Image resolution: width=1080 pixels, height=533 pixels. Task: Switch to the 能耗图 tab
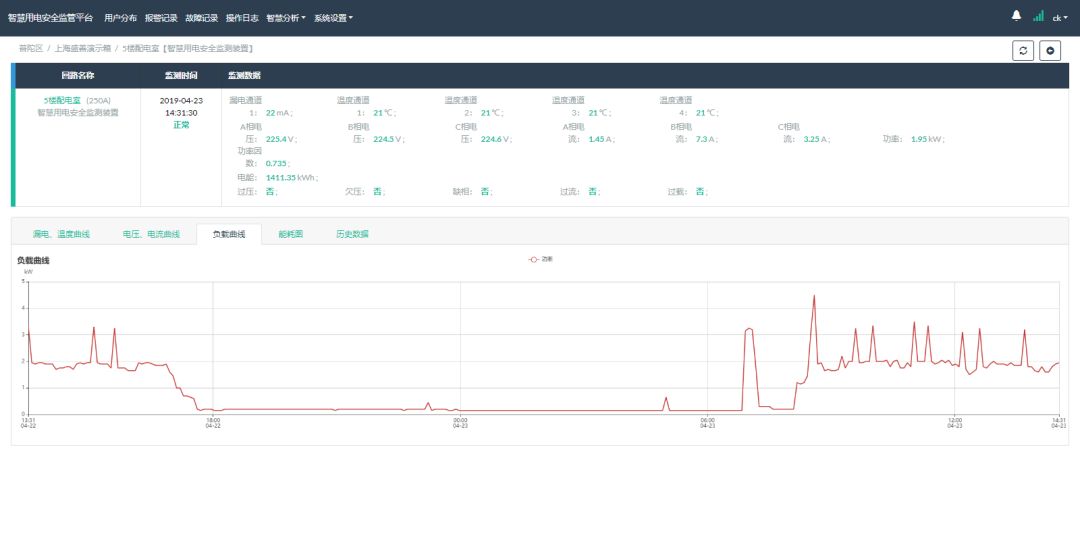[x=291, y=234]
